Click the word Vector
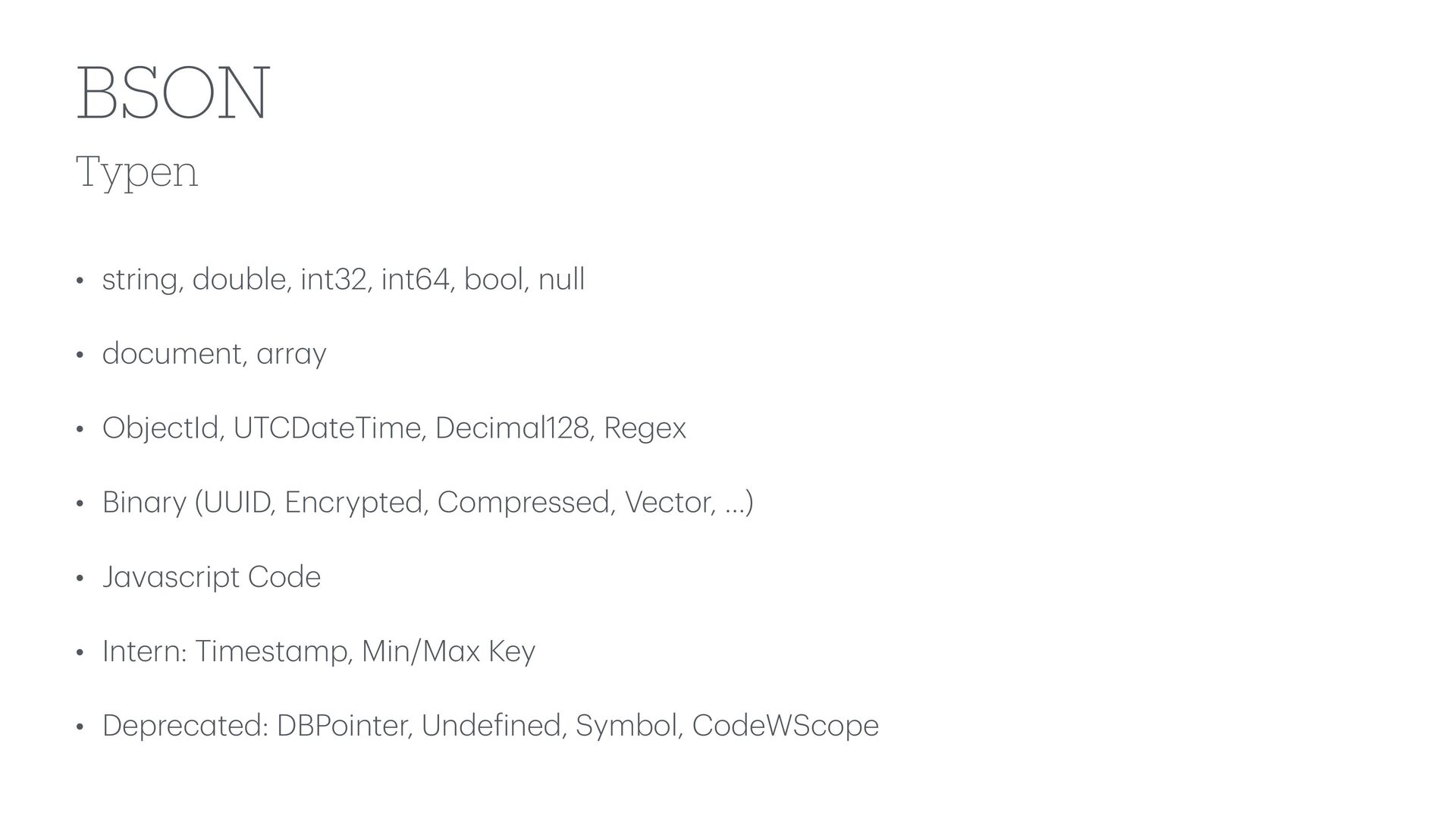This screenshot has width=1456, height=819. coord(670,502)
